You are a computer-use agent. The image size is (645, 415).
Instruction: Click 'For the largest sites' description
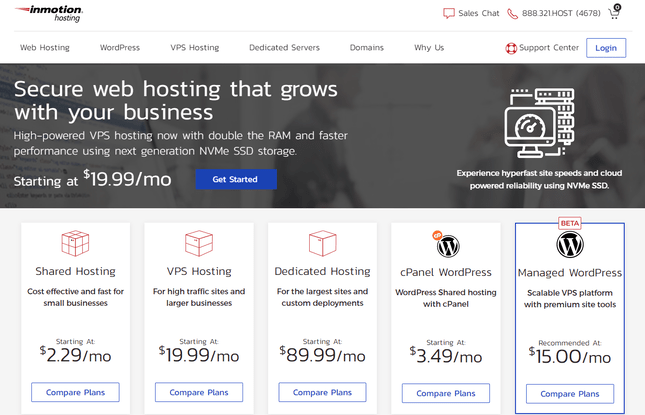point(322,297)
